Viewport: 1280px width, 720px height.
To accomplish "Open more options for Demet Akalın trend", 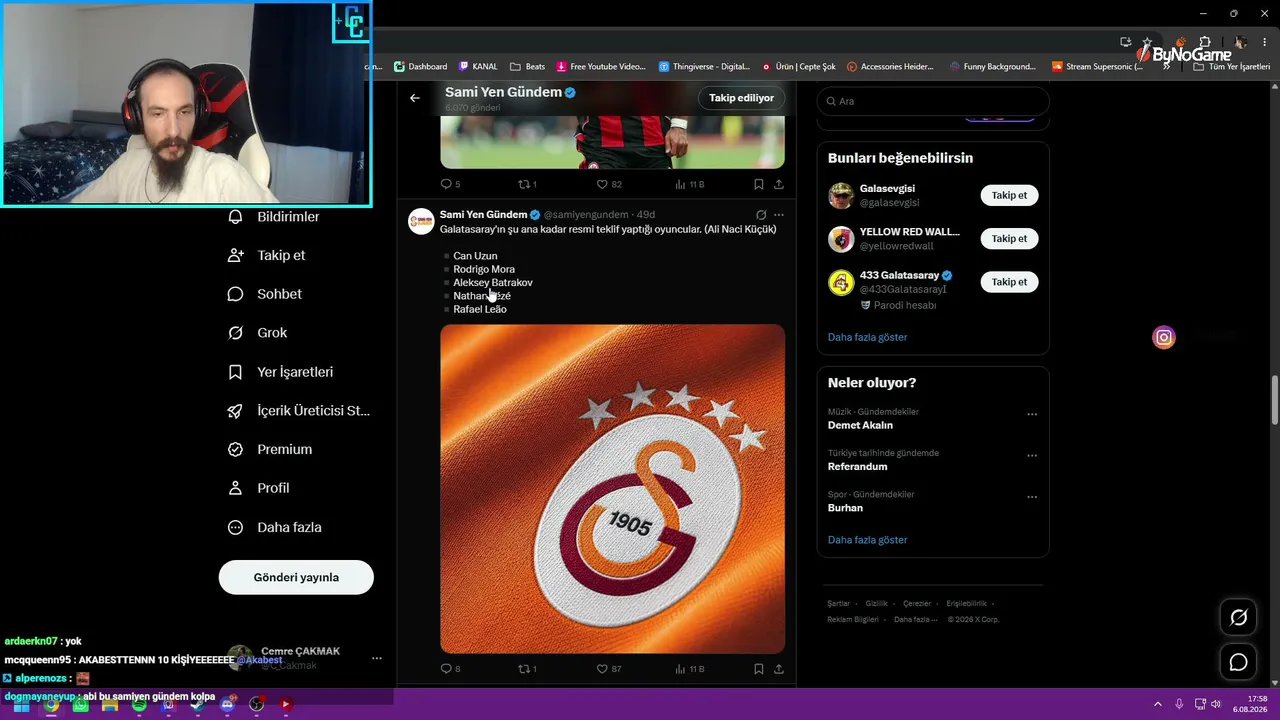I will pyautogui.click(x=1032, y=414).
